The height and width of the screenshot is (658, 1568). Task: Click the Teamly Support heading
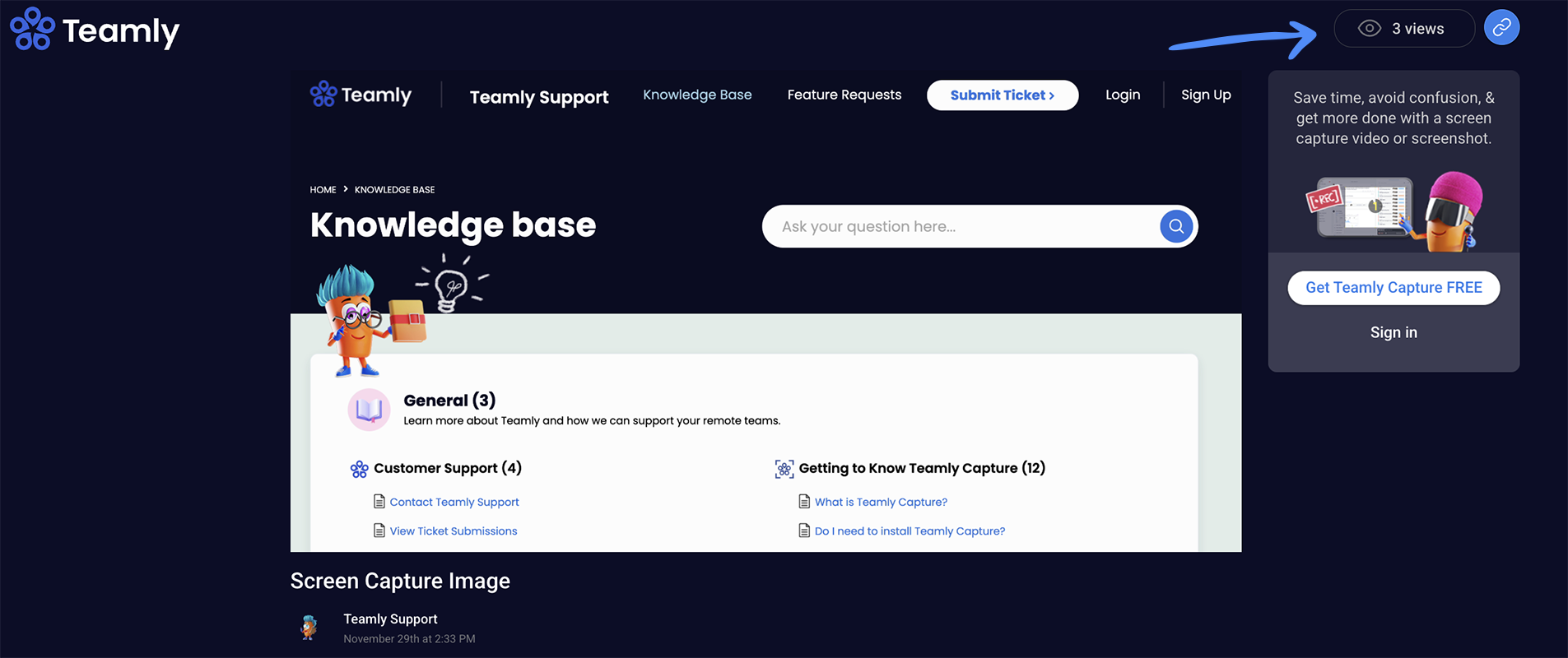tap(539, 97)
